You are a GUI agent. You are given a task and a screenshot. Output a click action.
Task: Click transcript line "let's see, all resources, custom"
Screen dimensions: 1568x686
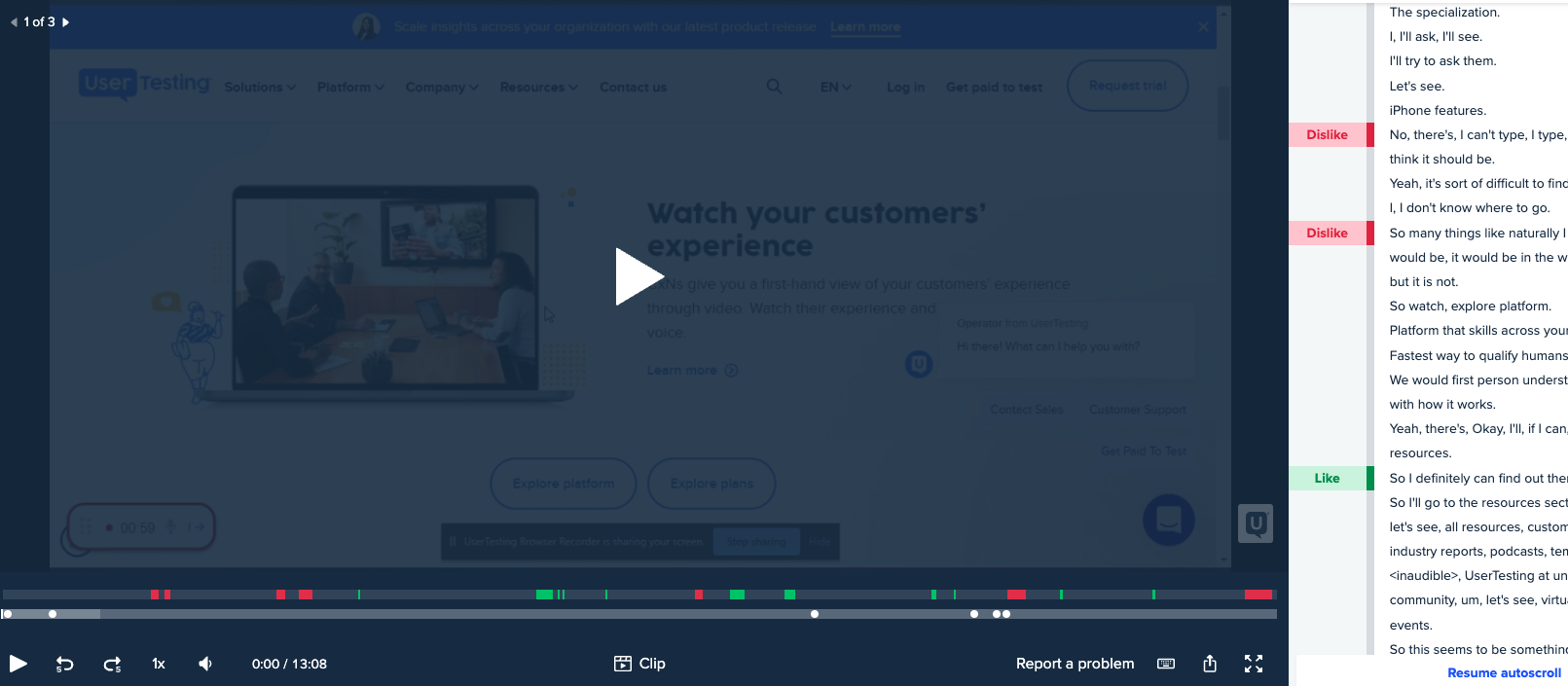click(1477, 527)
